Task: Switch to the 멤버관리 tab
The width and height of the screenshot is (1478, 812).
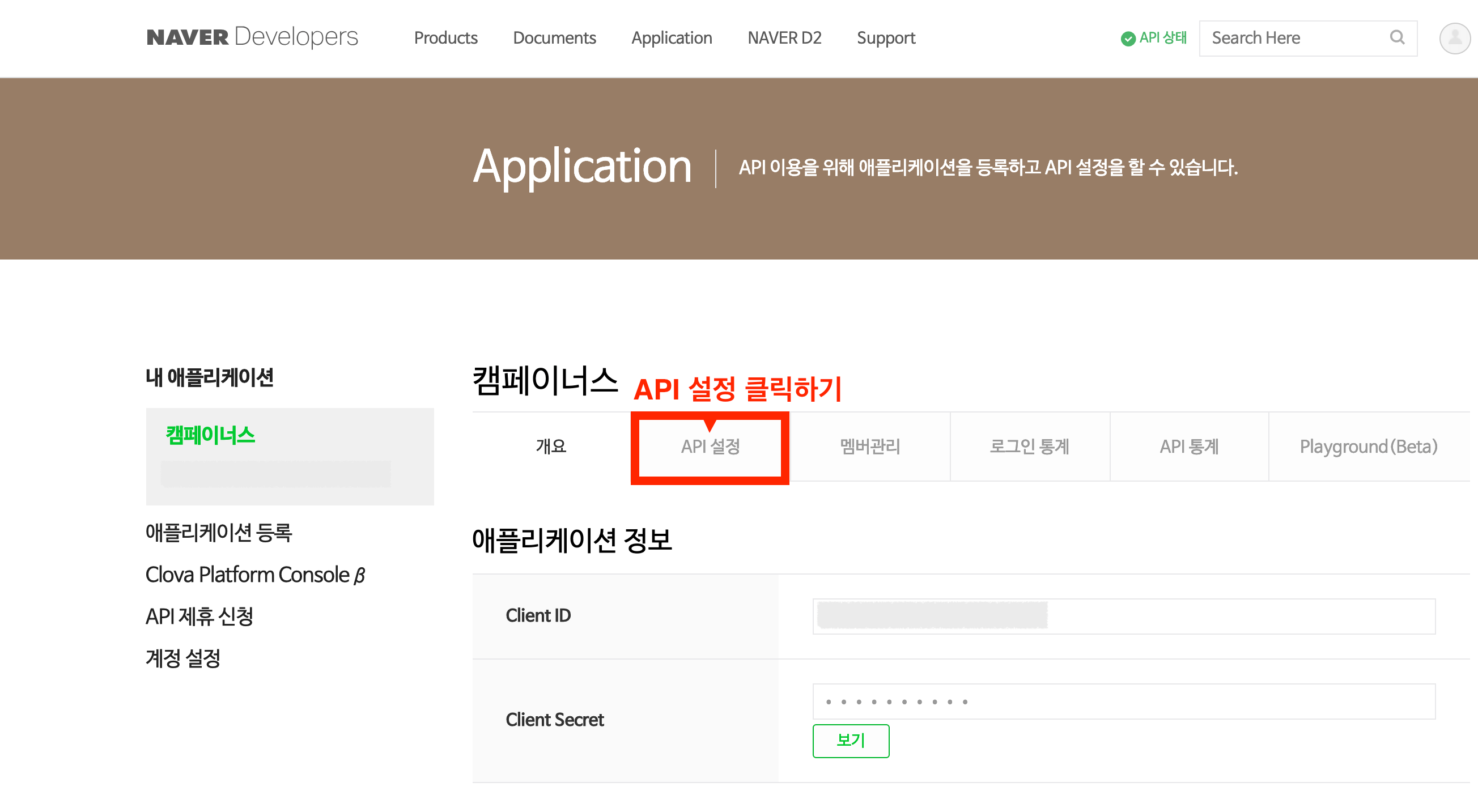Action: [870, 446]
